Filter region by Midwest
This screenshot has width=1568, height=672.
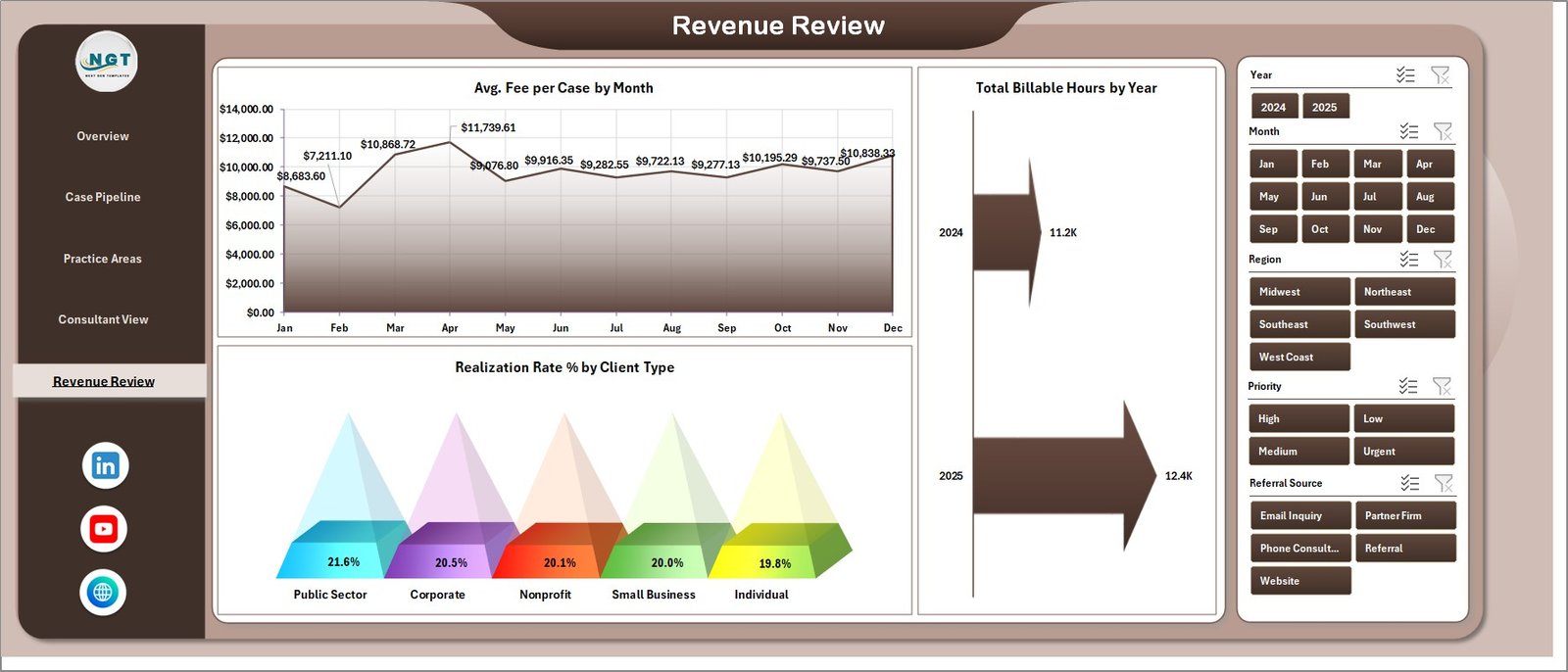point(1299,292)
